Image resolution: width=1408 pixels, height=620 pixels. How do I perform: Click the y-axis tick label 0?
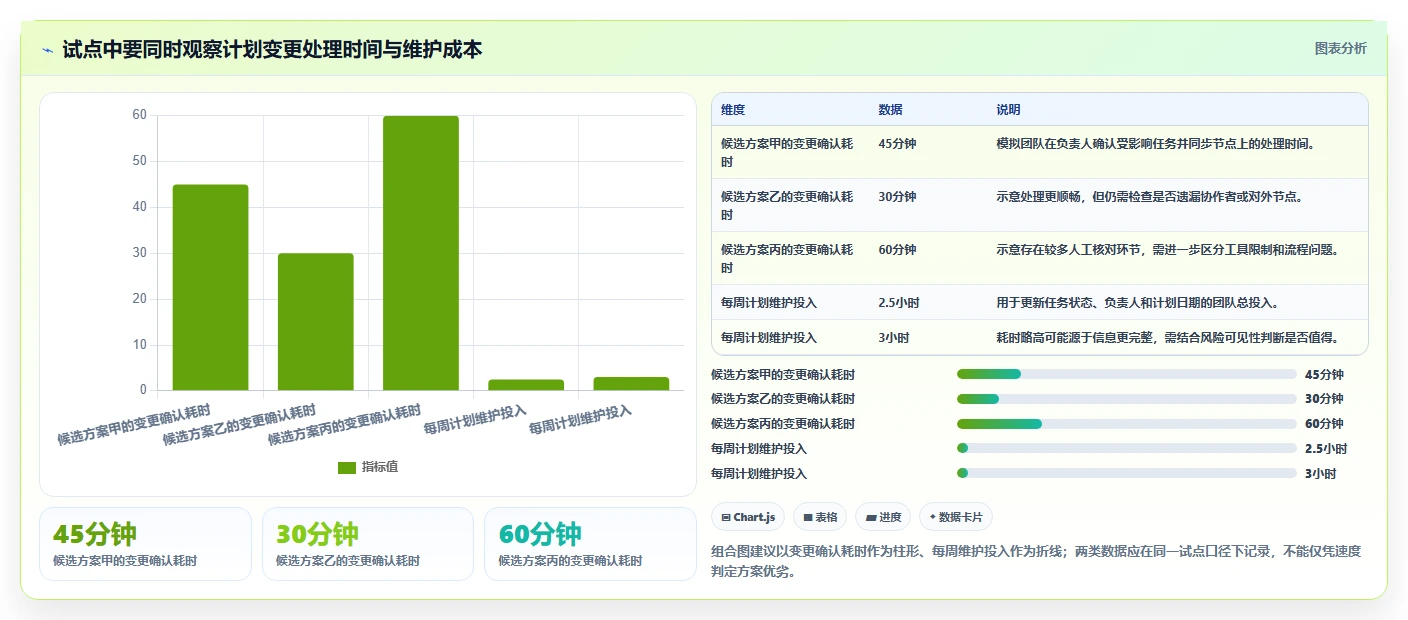pos(143,390)
